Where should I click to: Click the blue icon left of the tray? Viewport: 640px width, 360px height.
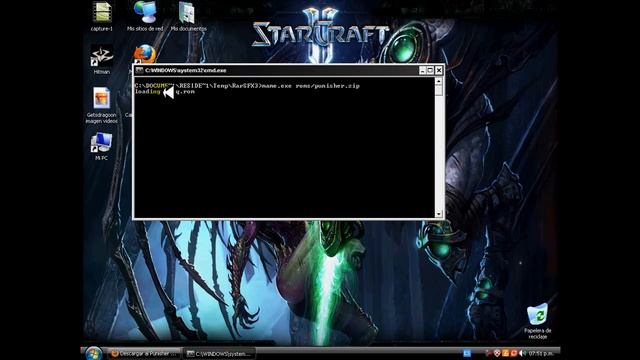467,353
